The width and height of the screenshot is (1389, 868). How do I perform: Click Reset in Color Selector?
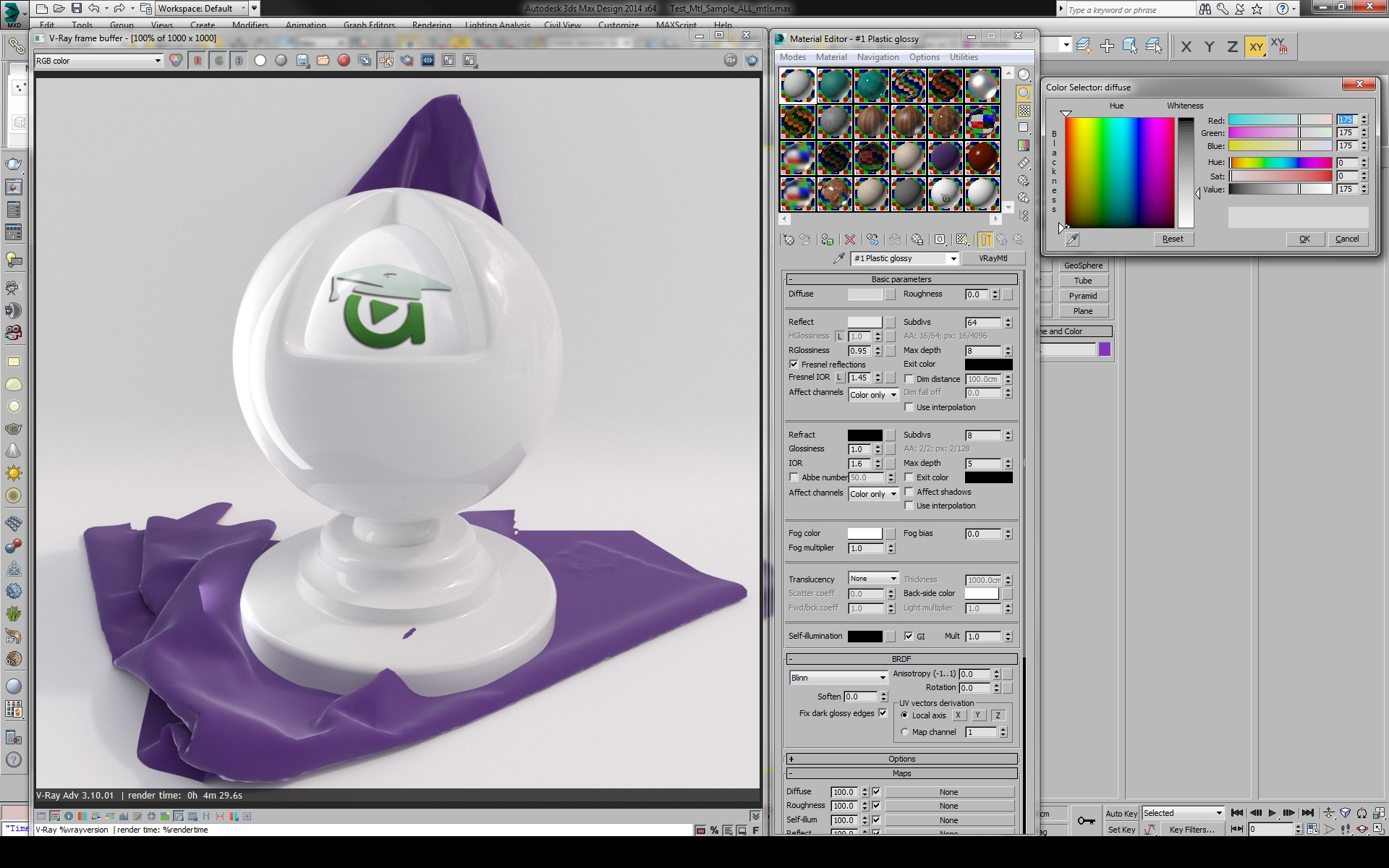1173,239
